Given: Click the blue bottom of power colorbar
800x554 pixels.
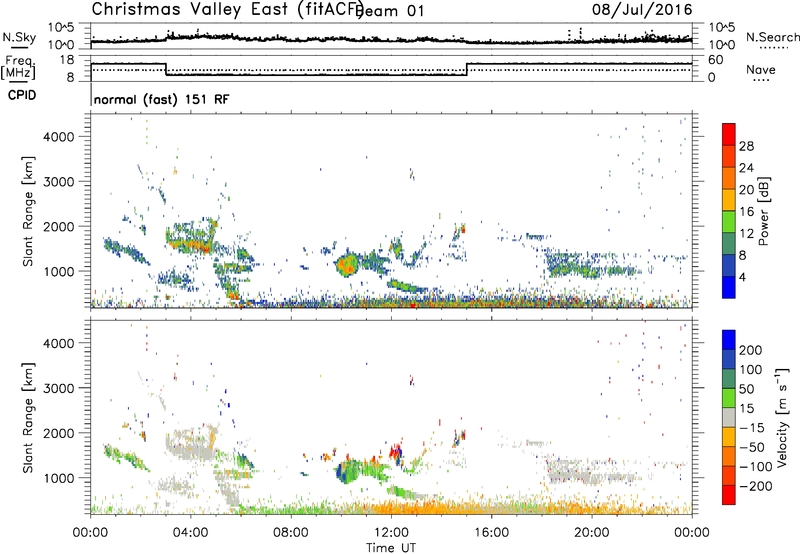Looking at the screenshot, I should pyautogui.click(x=729, y=287).
